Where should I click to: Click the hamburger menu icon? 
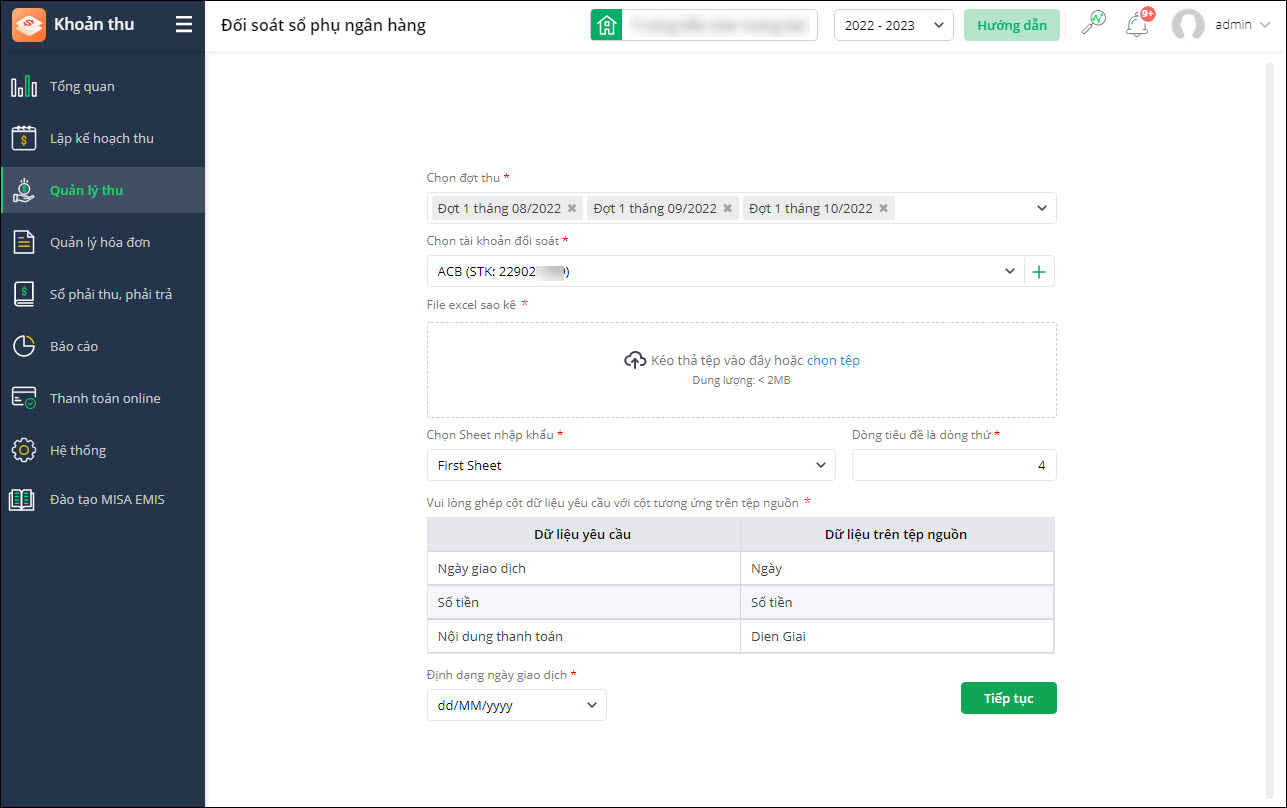184,25
